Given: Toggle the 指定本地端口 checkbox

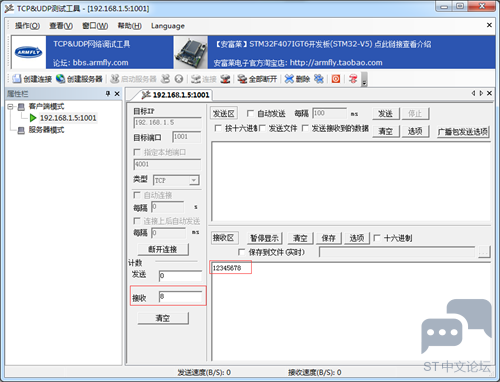Looking at the screenshot, I should click(137, 152).
